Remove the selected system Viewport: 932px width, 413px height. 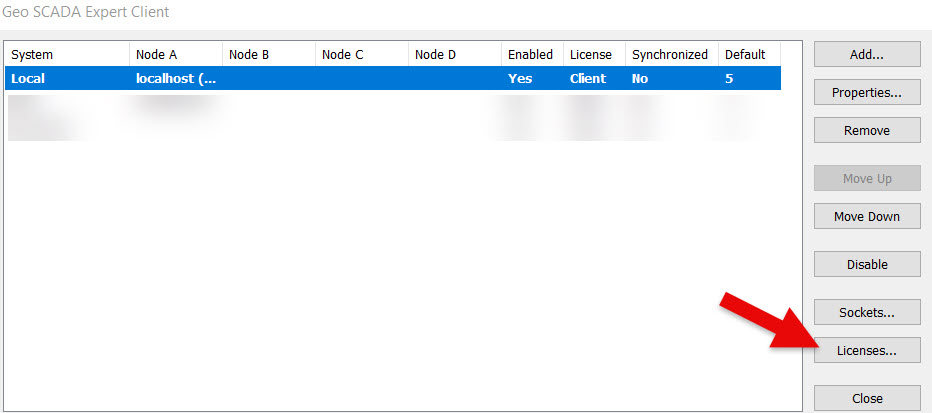click(x=867, y=130)
